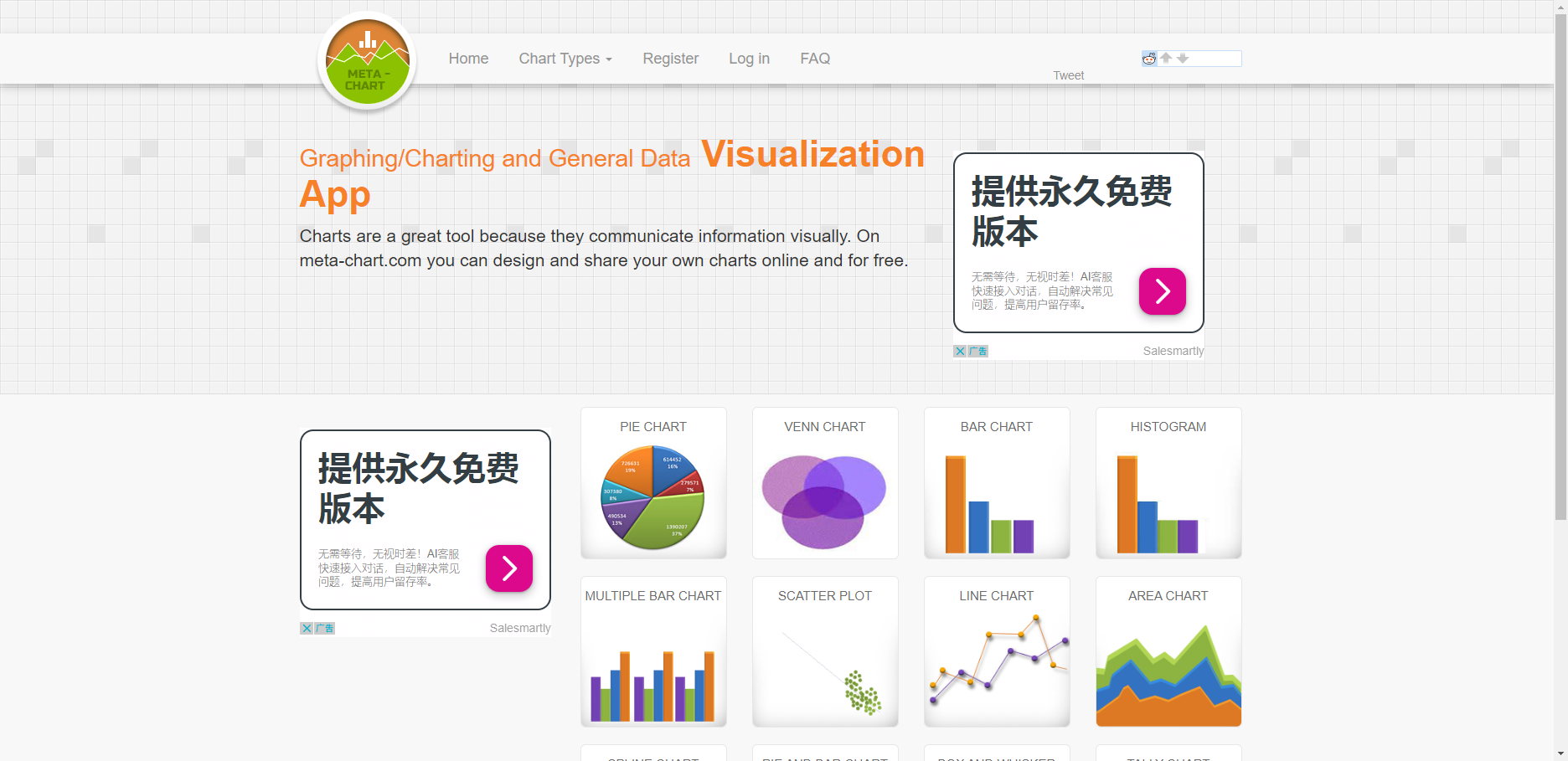Select the Venn Chart icon
This screenshot has width=1568, height=761.
tap(825, 483)
